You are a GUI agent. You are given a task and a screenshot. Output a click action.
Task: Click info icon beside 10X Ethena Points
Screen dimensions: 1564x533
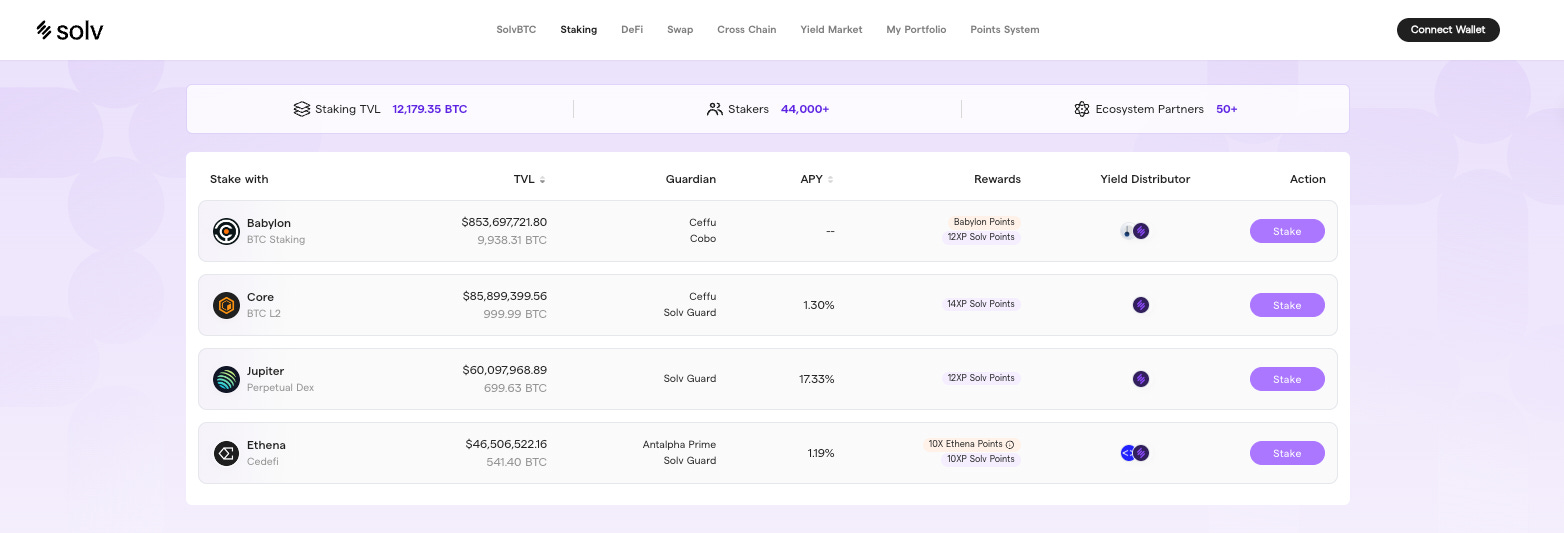pos(1010,444)
